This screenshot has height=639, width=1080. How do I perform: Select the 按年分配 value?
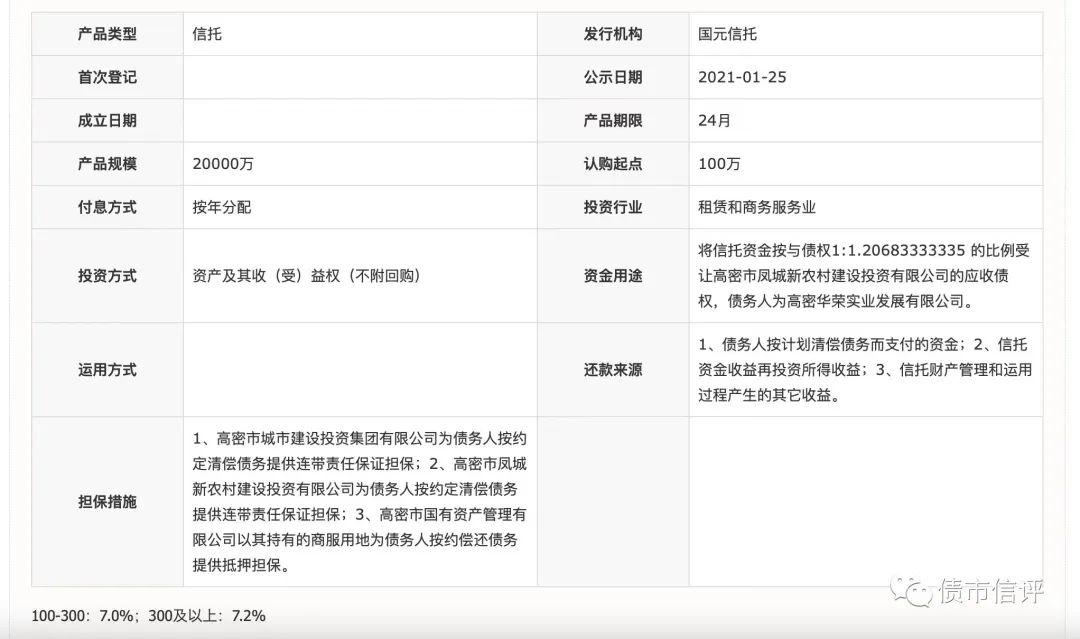pyautogui.click(x=222, y=207)
